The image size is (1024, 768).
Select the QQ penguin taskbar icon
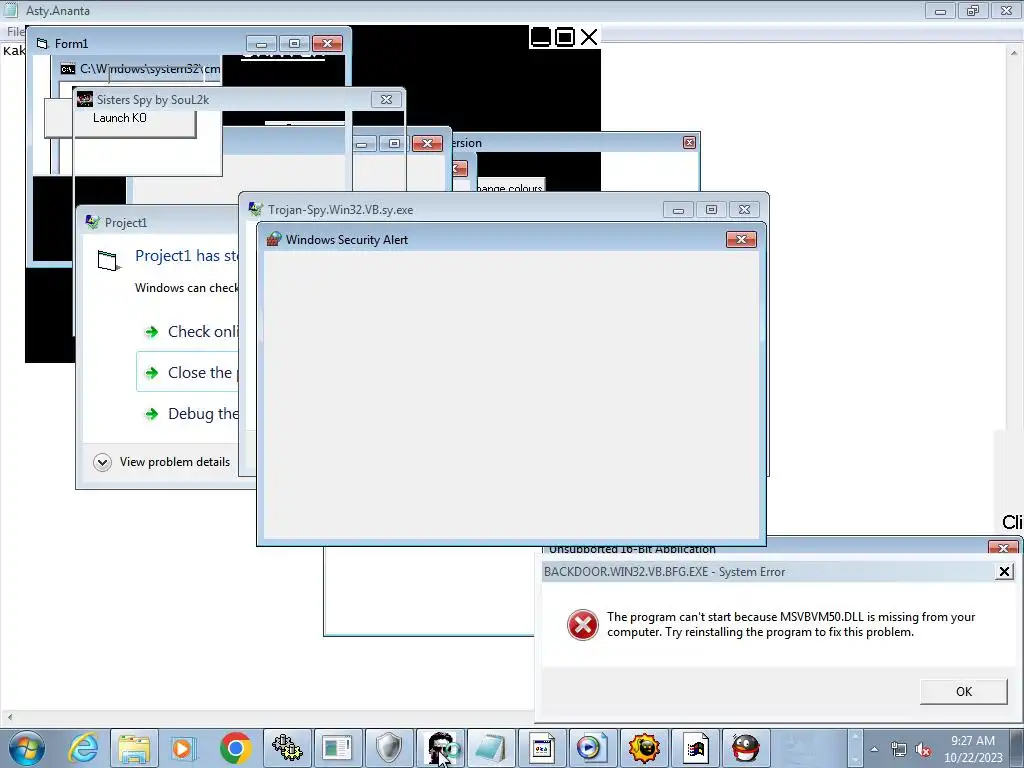point(745,748)
